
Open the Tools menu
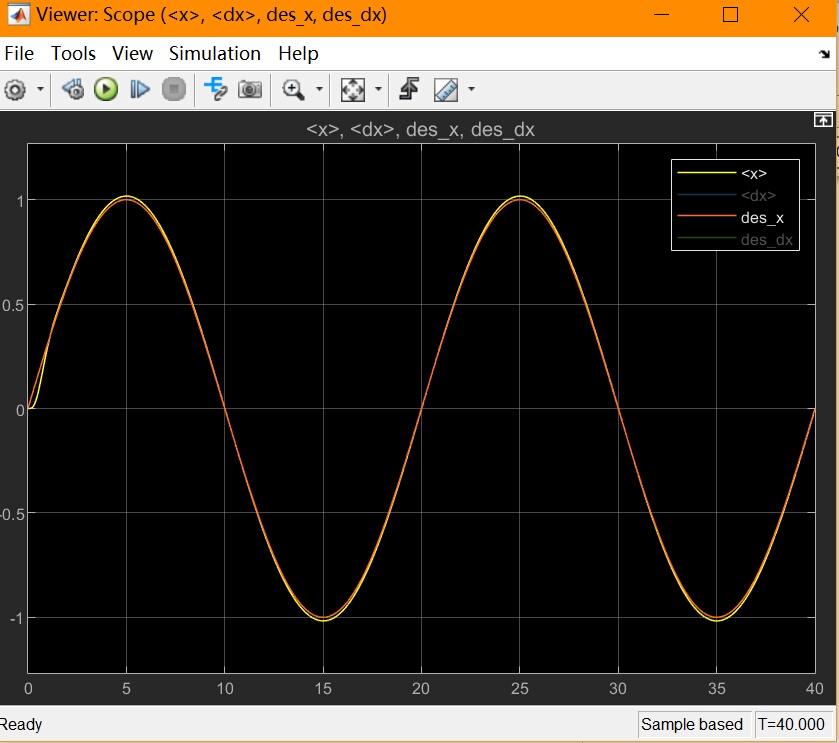point(73,53)
